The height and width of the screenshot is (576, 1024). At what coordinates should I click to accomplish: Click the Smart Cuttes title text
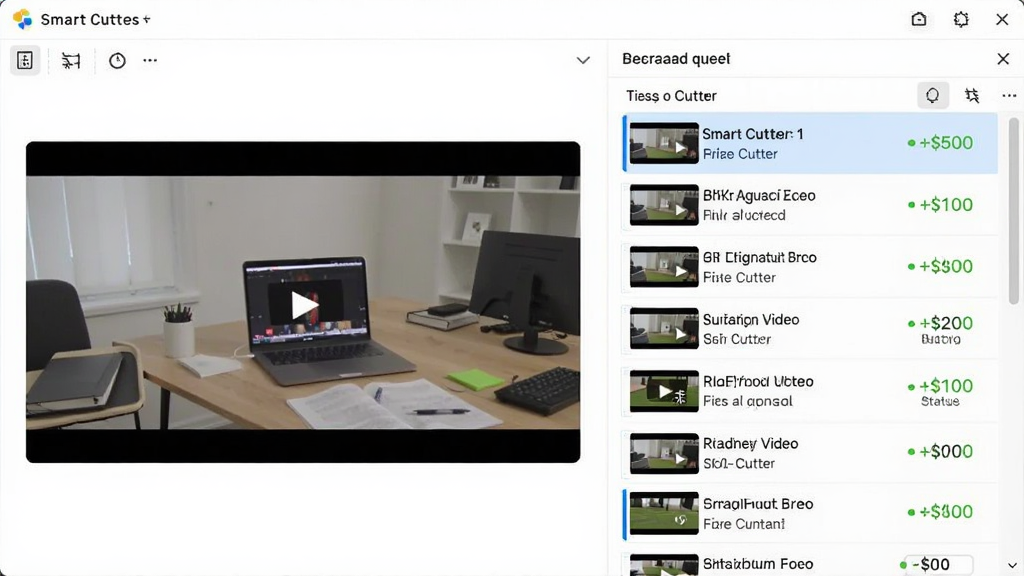click(x=89, y=20)
